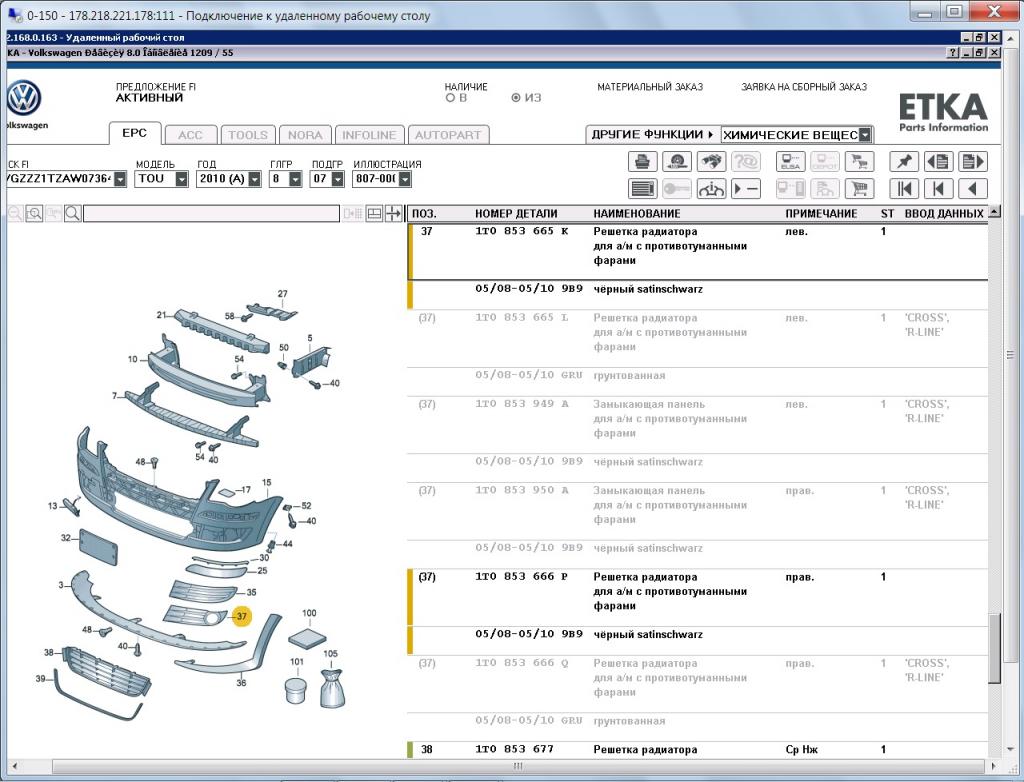
Task: Click the zoom-out magnifier icon
Action: click(x=14, y=213)
